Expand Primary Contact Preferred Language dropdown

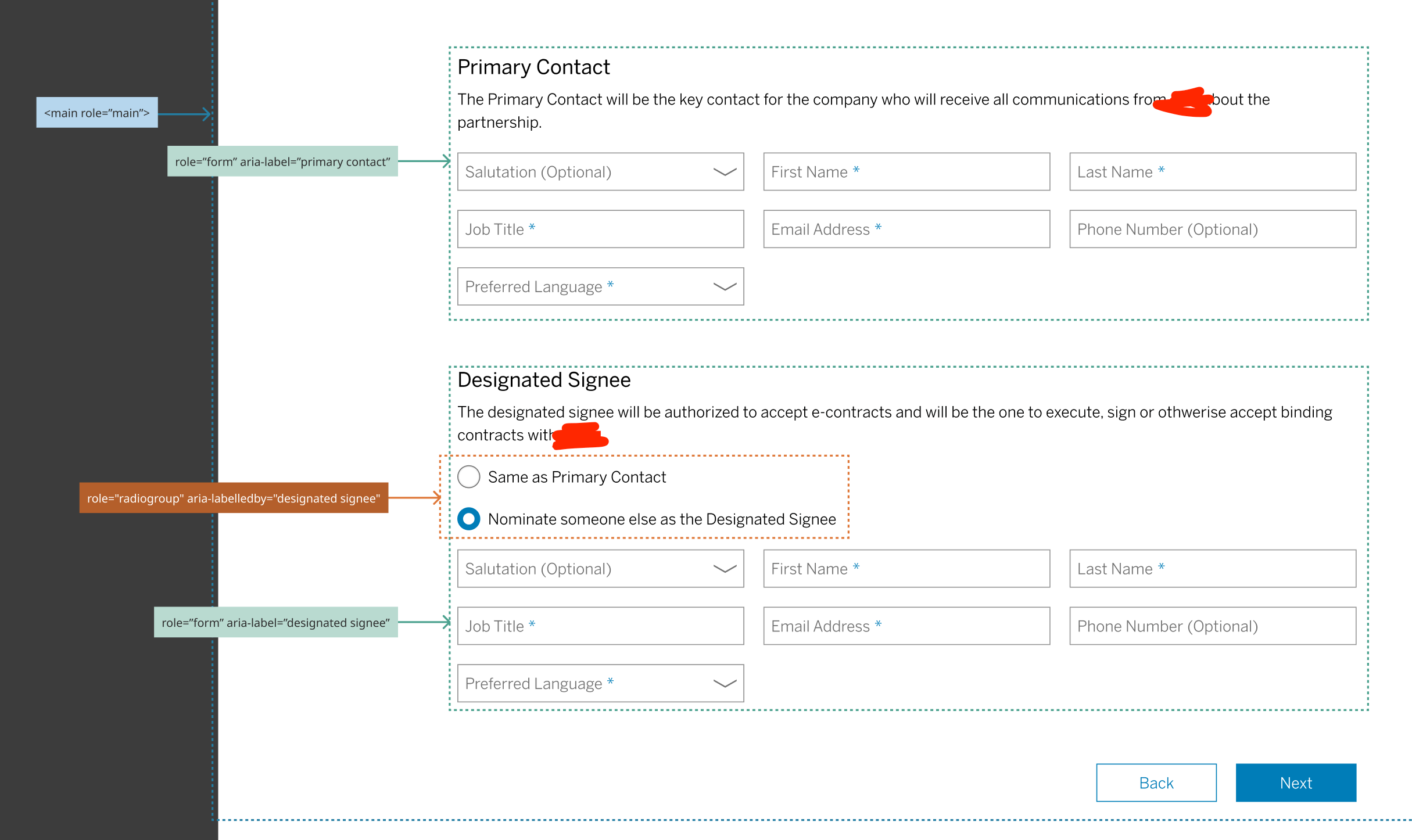pyautogui.click(x=600, y=286)
